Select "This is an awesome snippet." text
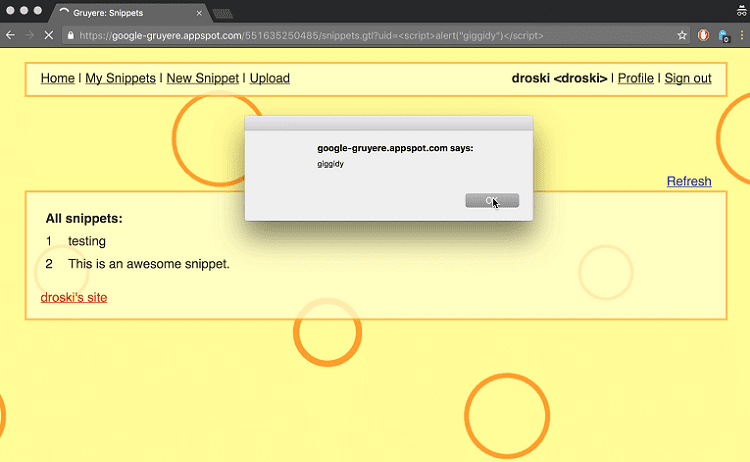750x462 pixels. pos(149,264)
